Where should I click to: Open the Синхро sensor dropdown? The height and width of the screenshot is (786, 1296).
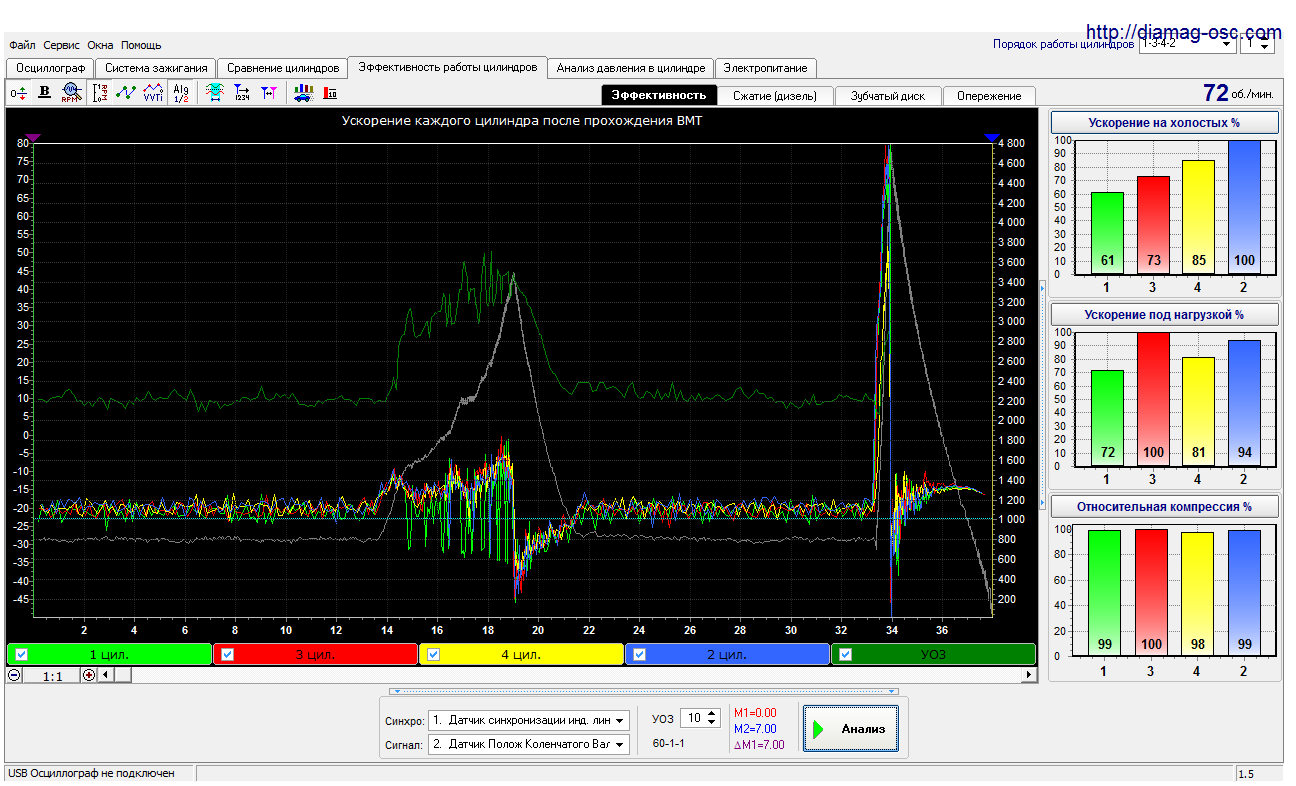coord(528,720)
